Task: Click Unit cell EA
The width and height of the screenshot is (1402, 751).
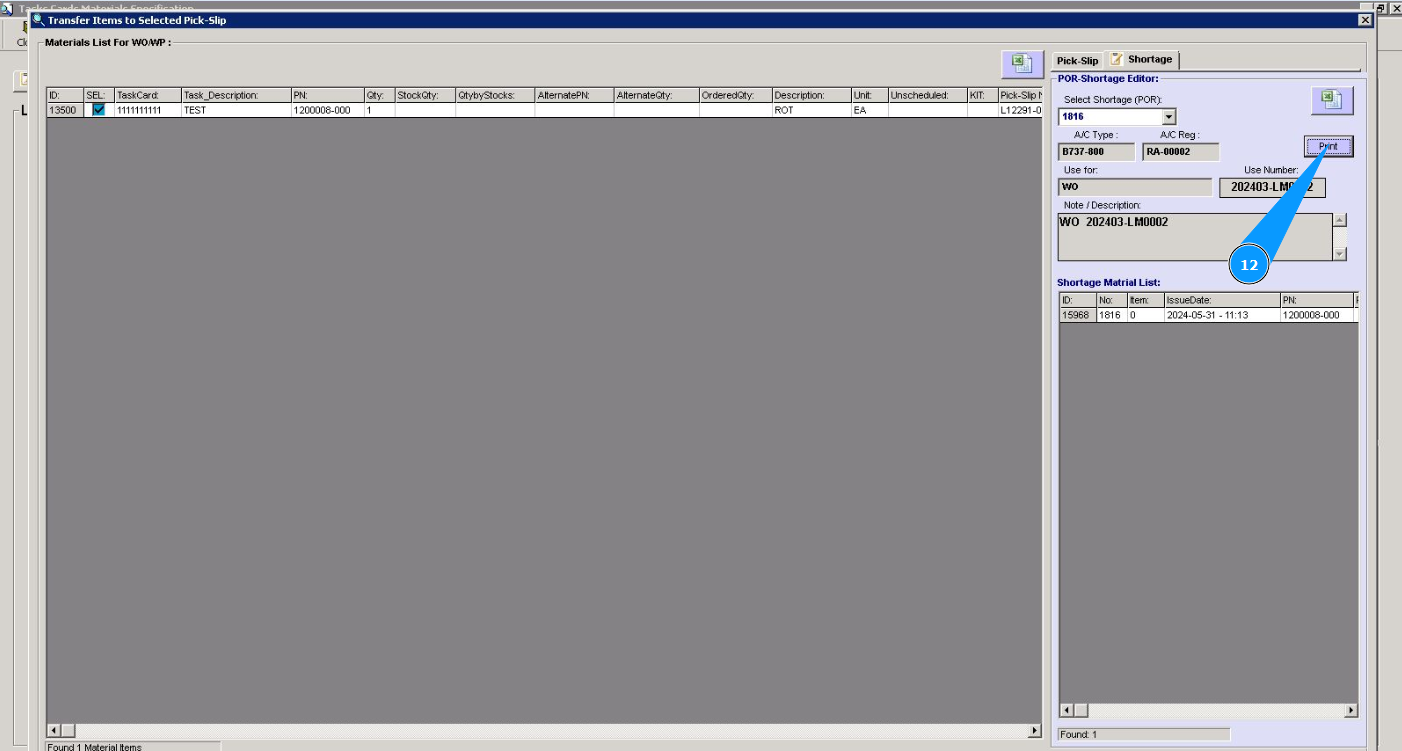Action: tap(869, 110)
